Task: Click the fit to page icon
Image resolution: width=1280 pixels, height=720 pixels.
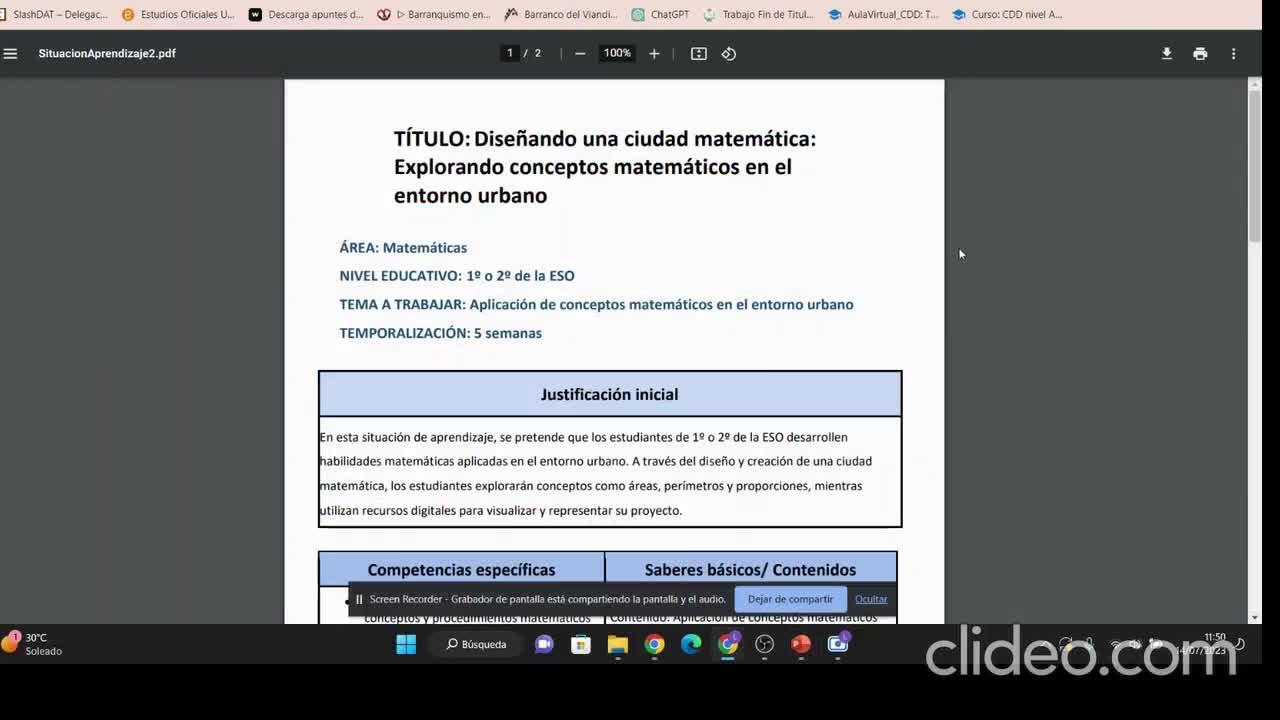Action: (699, 54)
